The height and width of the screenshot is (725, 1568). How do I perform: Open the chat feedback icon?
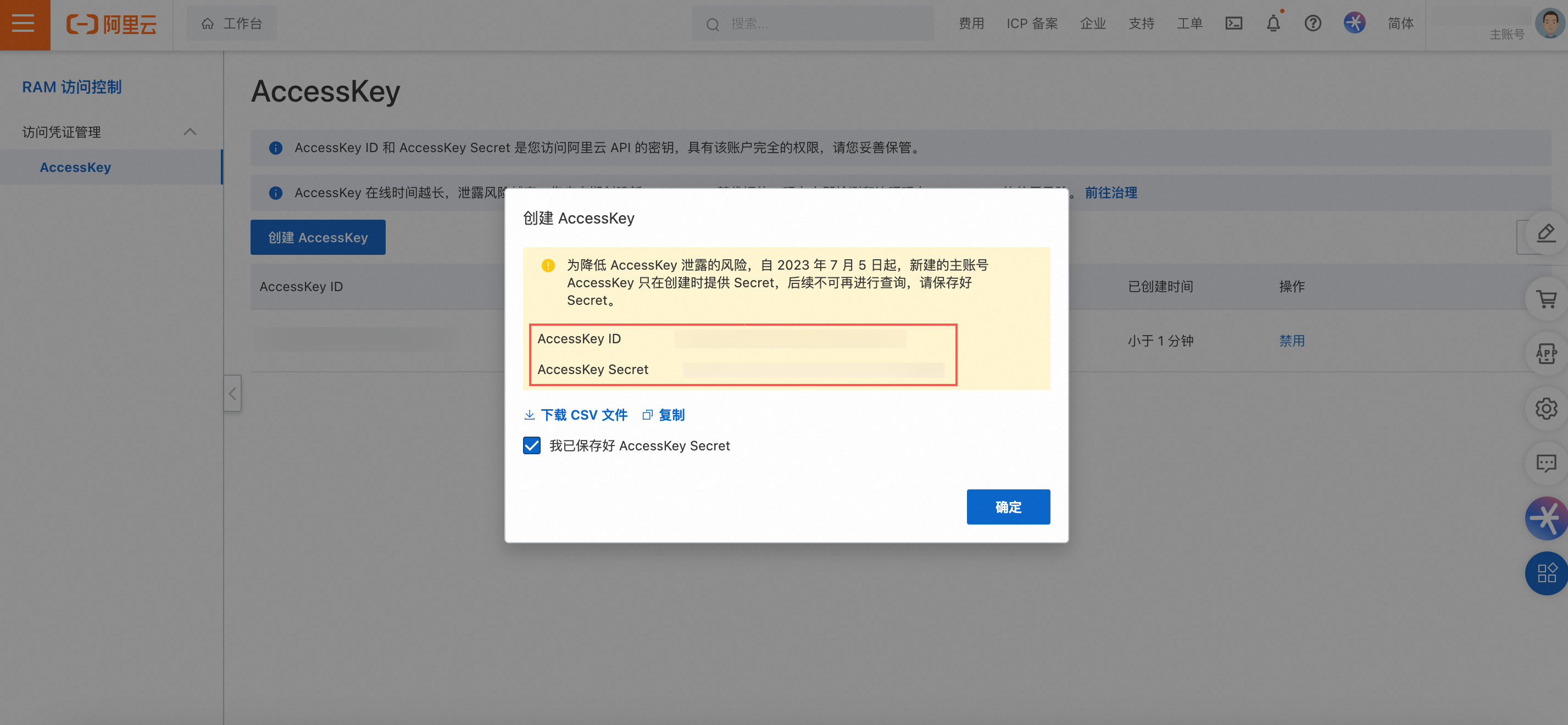coord(1545,463)
